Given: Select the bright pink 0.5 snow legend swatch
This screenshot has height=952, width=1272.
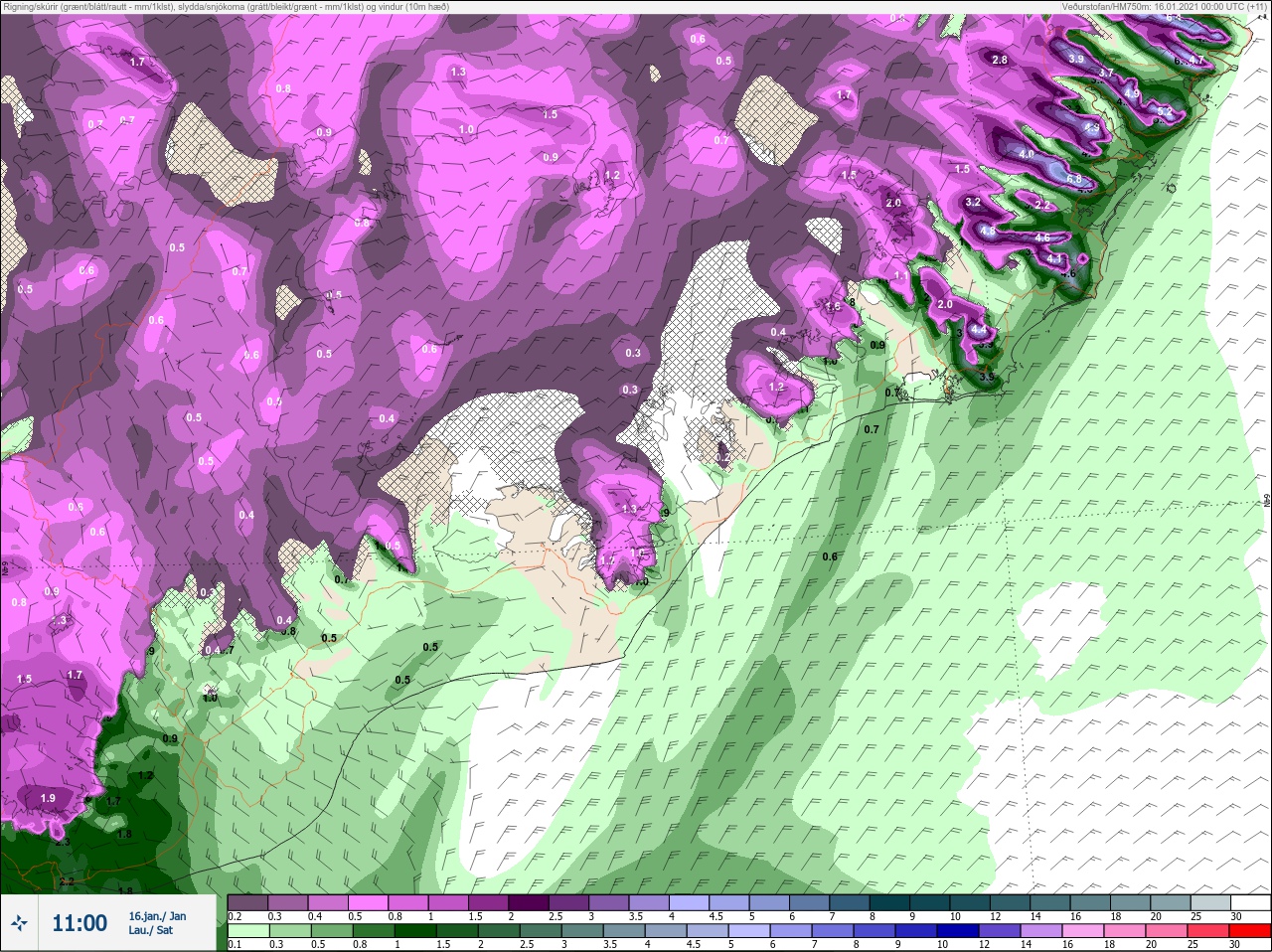Looking at the screenshot, I should pyautogui.click(x=369, y=902).
